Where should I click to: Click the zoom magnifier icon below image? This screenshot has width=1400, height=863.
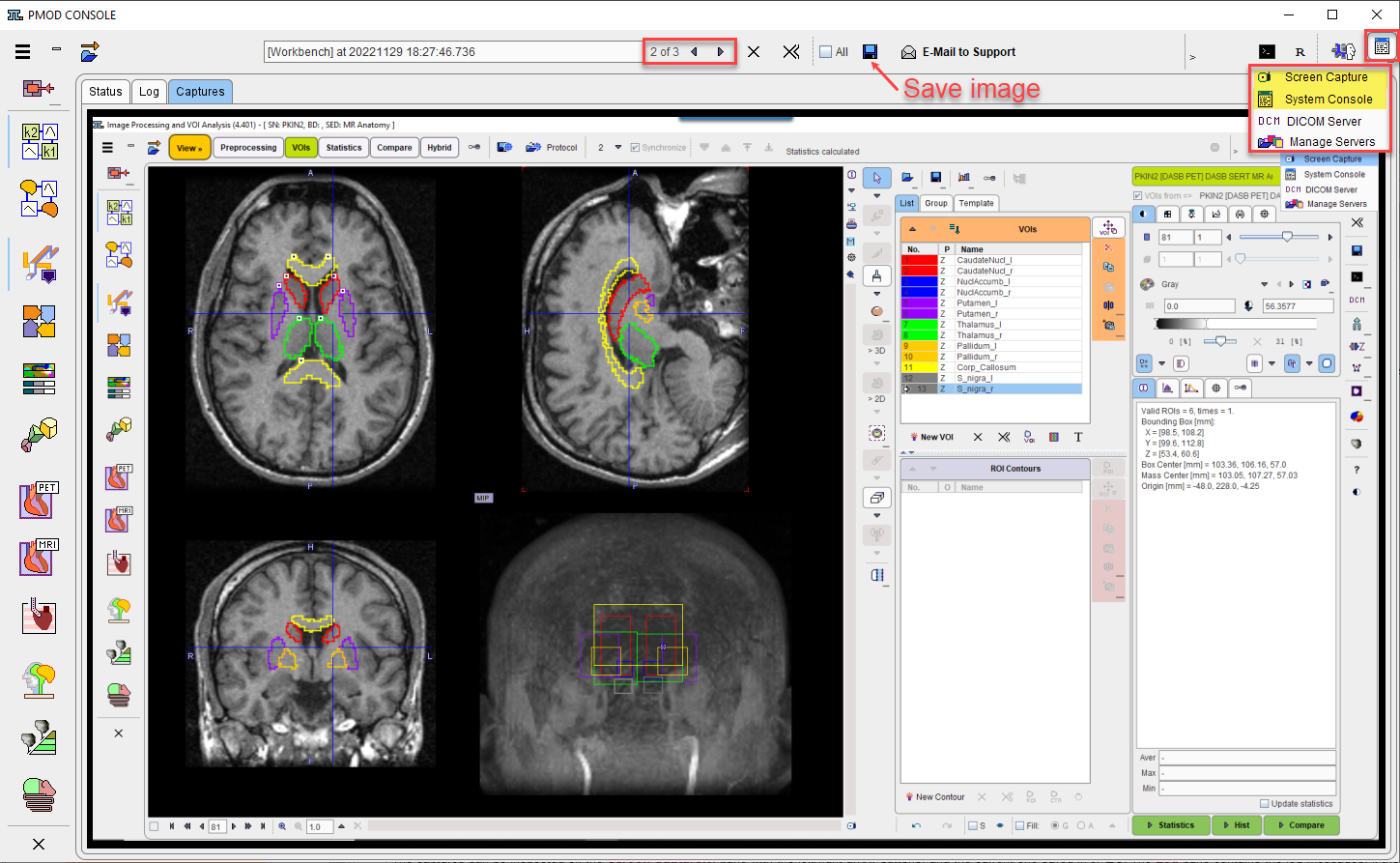pyautogui.click(x=282, y=826)
